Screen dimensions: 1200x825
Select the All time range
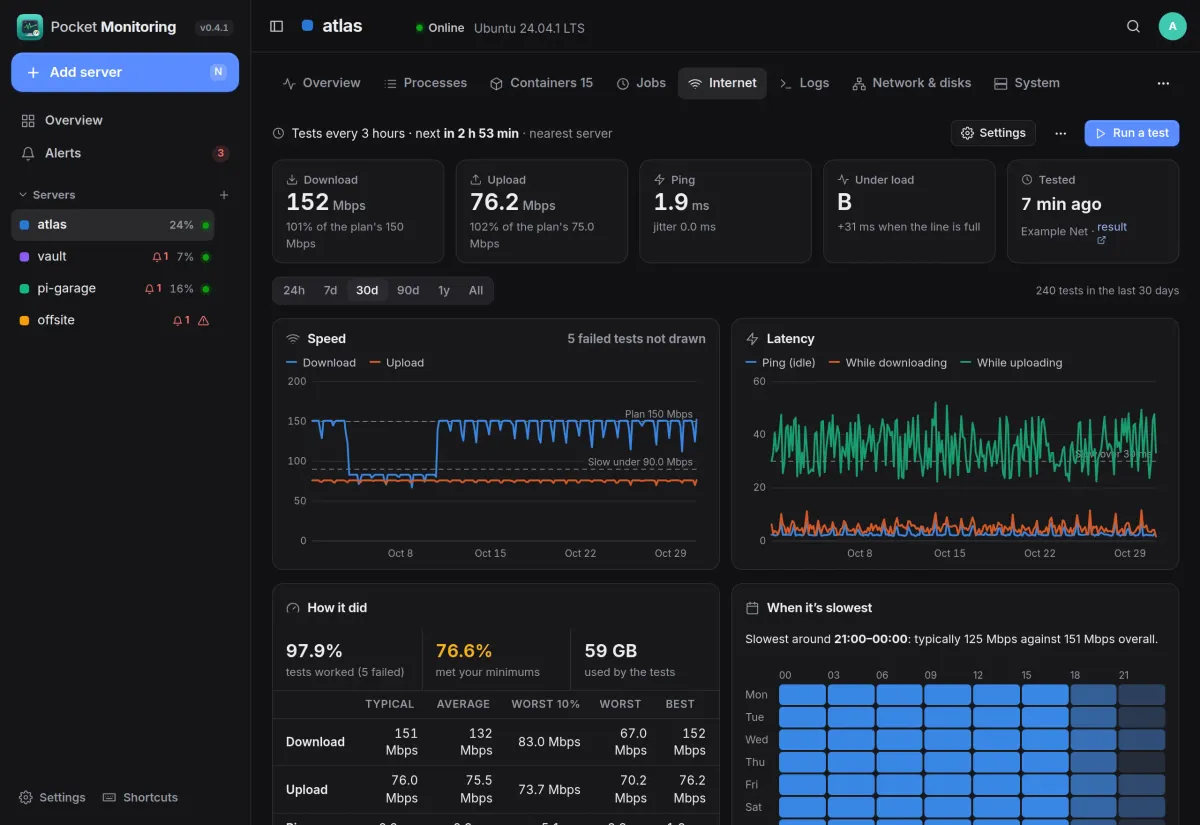[476, 291]
